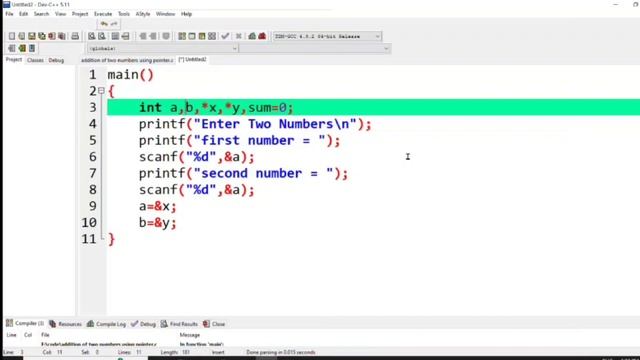Click the Replace toolbar icon
Screen dimensions: 640x360
[x=102, y=36]
